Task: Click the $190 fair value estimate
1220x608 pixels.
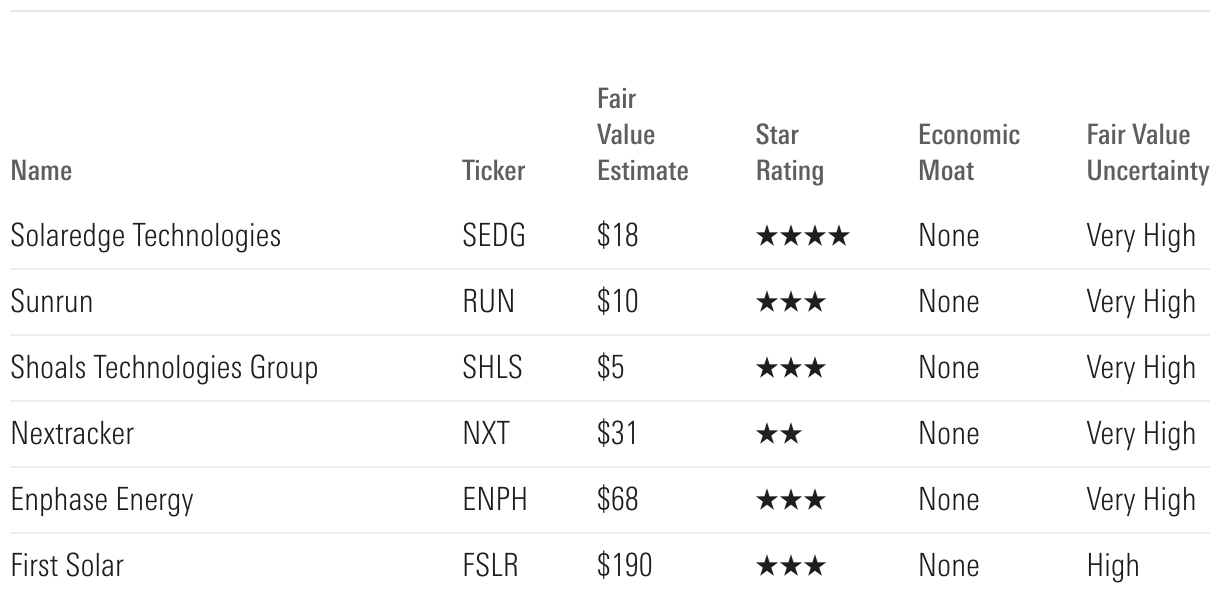Action: [624, 566]
